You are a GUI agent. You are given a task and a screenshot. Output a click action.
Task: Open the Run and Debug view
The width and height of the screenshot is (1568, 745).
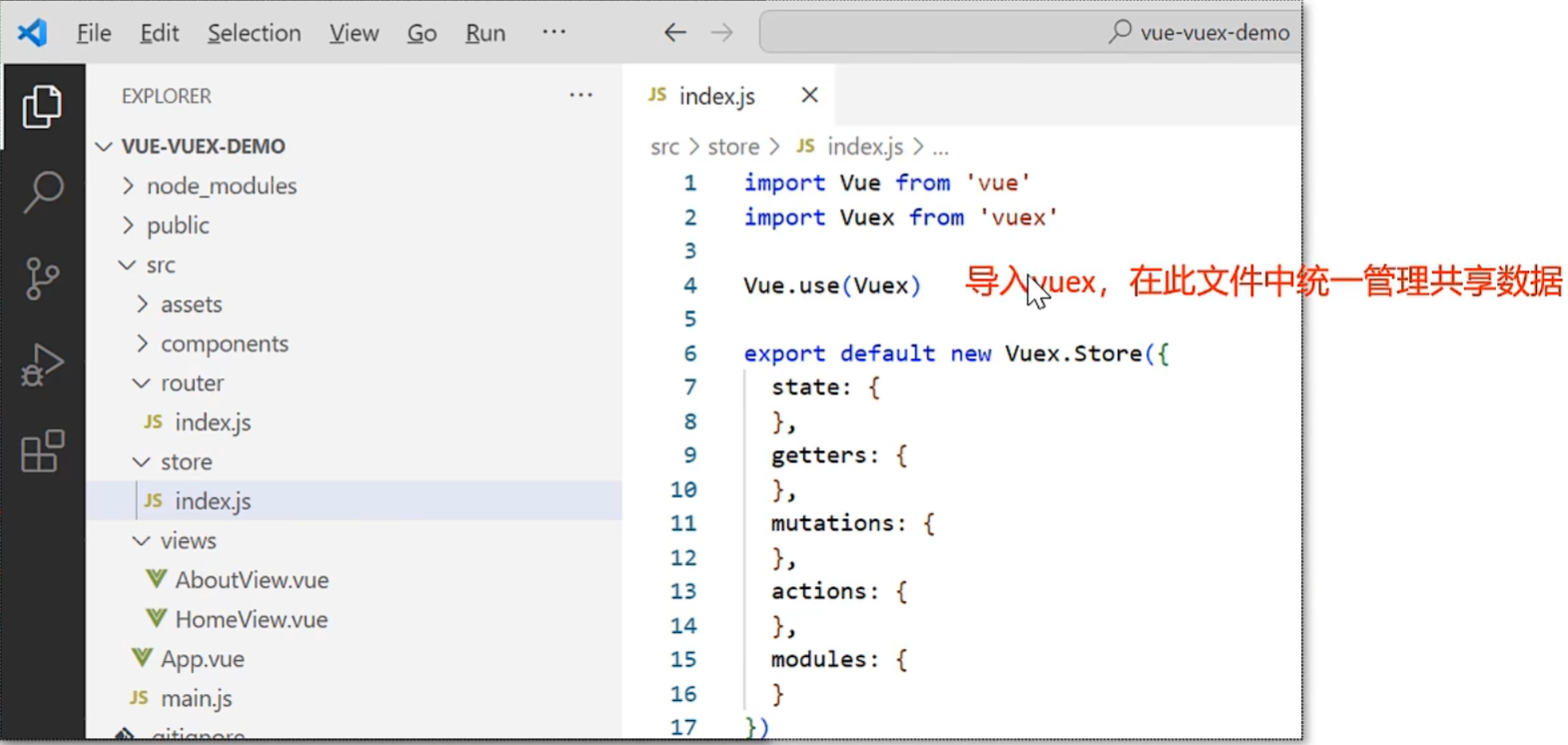tap(42, 365)
